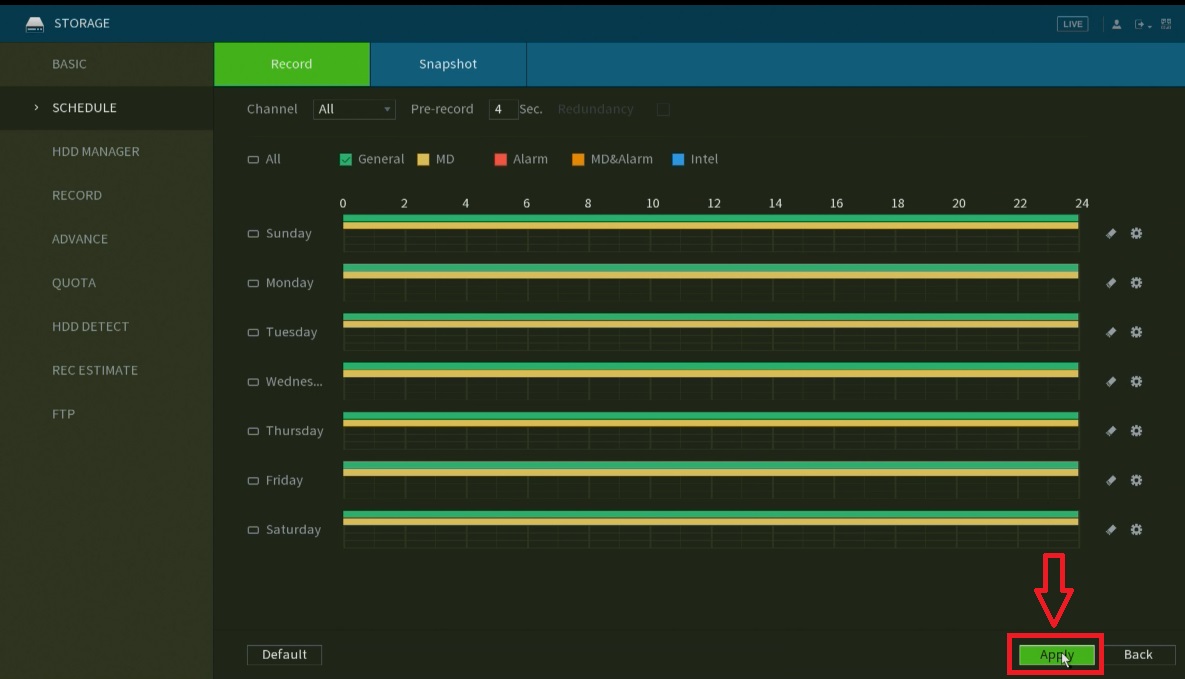Open the user account icon
The width and height of the screenshot is (1185, 679).
(x=1116, y=22)
